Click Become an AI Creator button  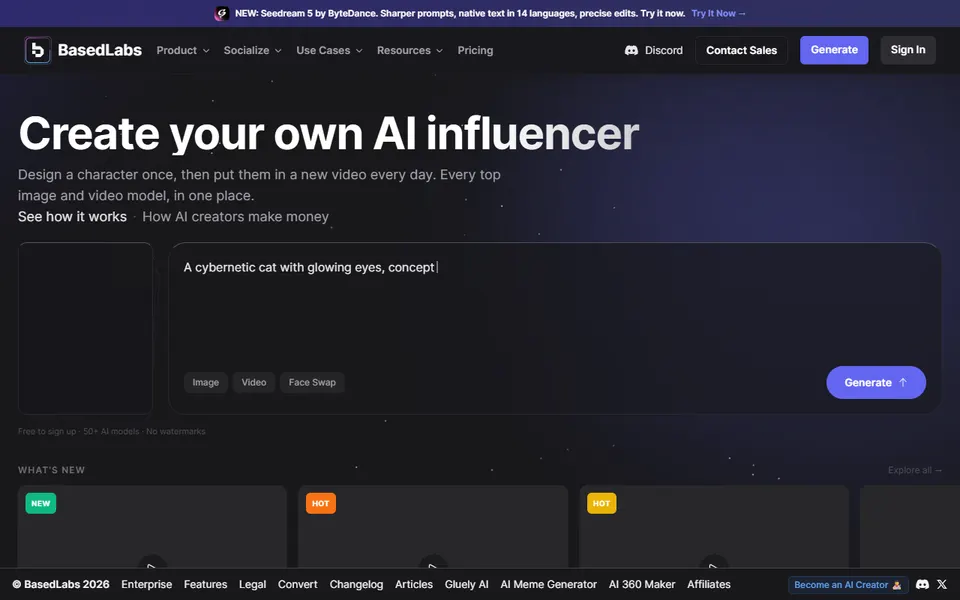tap(848, 585)
